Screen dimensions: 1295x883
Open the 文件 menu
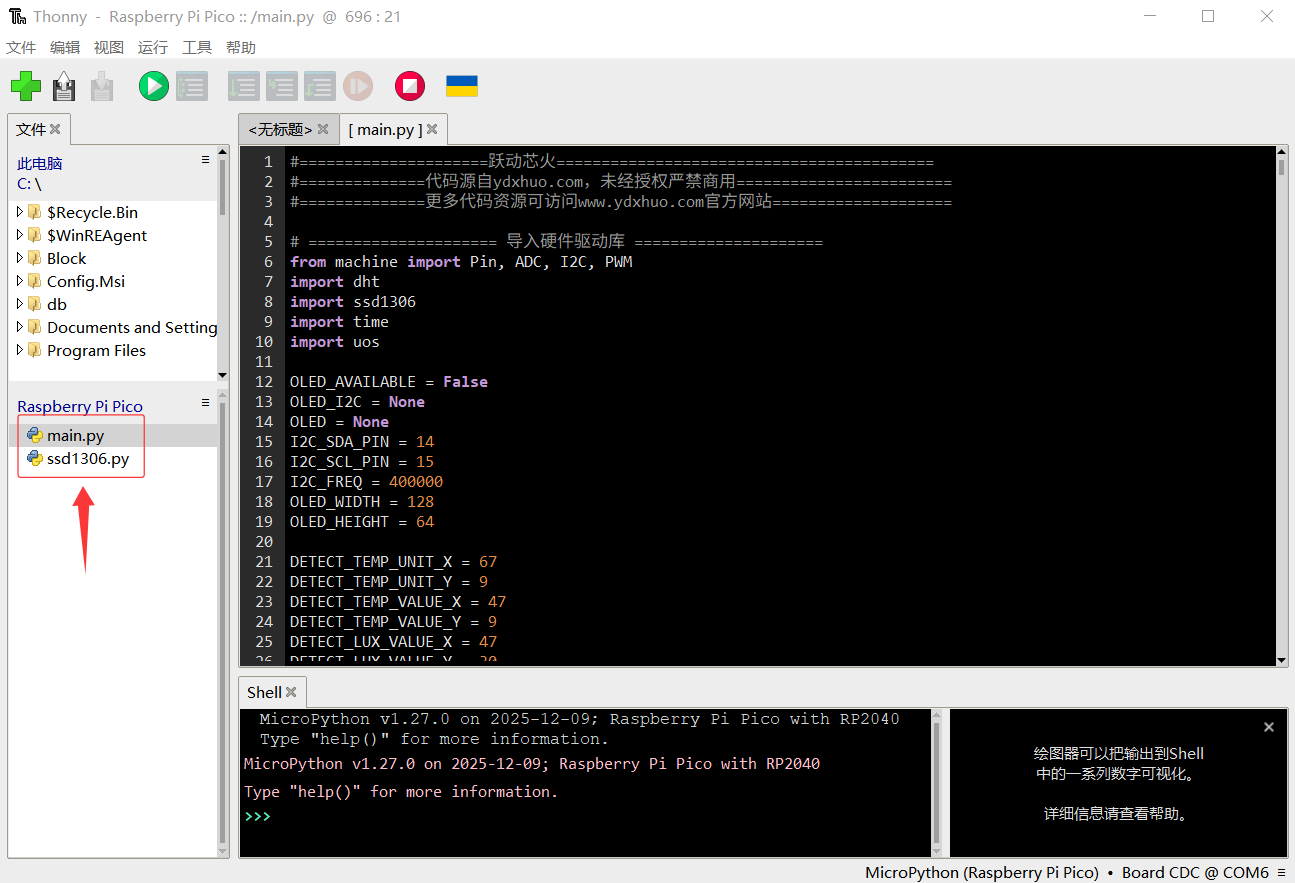21,47
